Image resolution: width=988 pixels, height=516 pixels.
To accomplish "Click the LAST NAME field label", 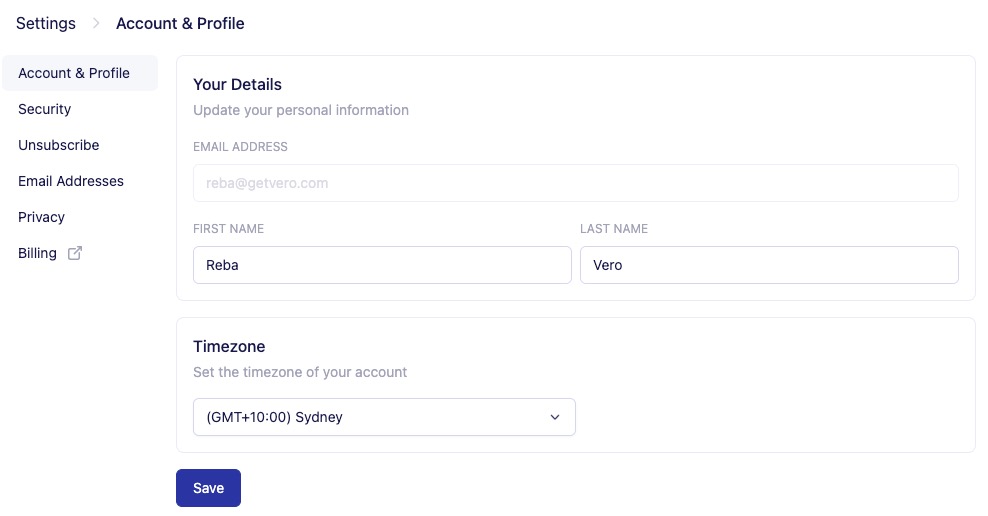I will tap(614, 229).
